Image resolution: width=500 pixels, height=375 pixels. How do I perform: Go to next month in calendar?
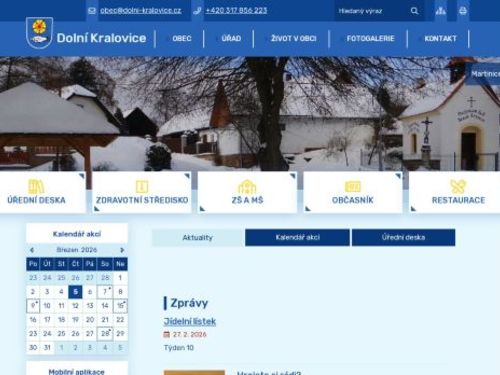tap(122, 250)
